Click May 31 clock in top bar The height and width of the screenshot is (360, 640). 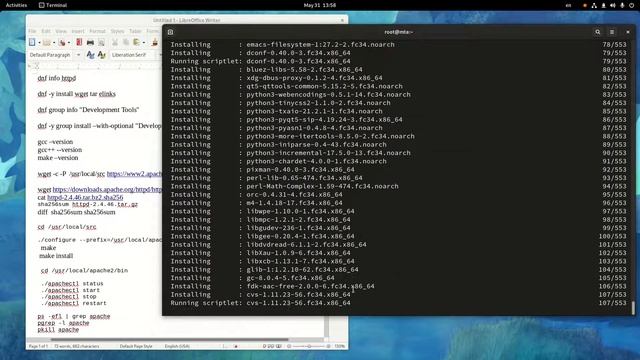[320, 5]
